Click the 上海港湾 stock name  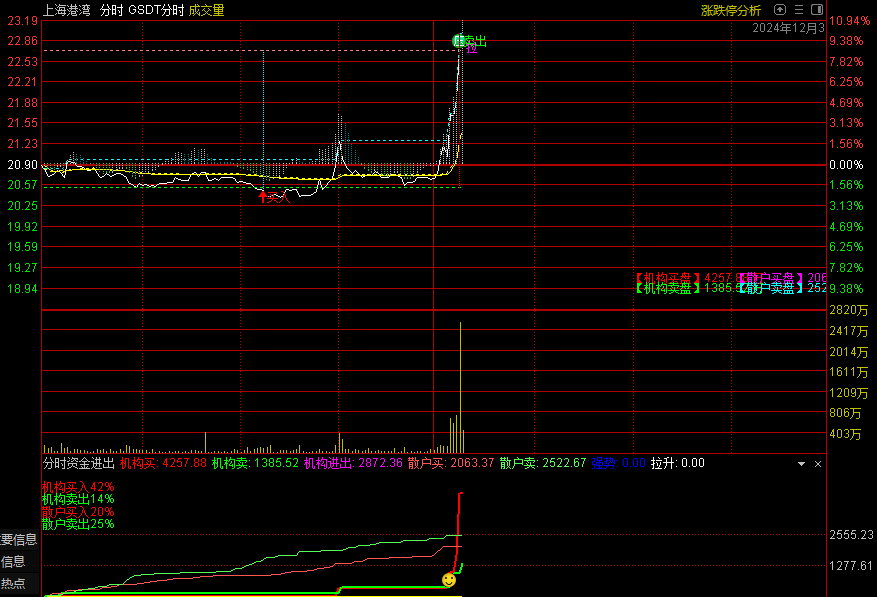[67, 10]
